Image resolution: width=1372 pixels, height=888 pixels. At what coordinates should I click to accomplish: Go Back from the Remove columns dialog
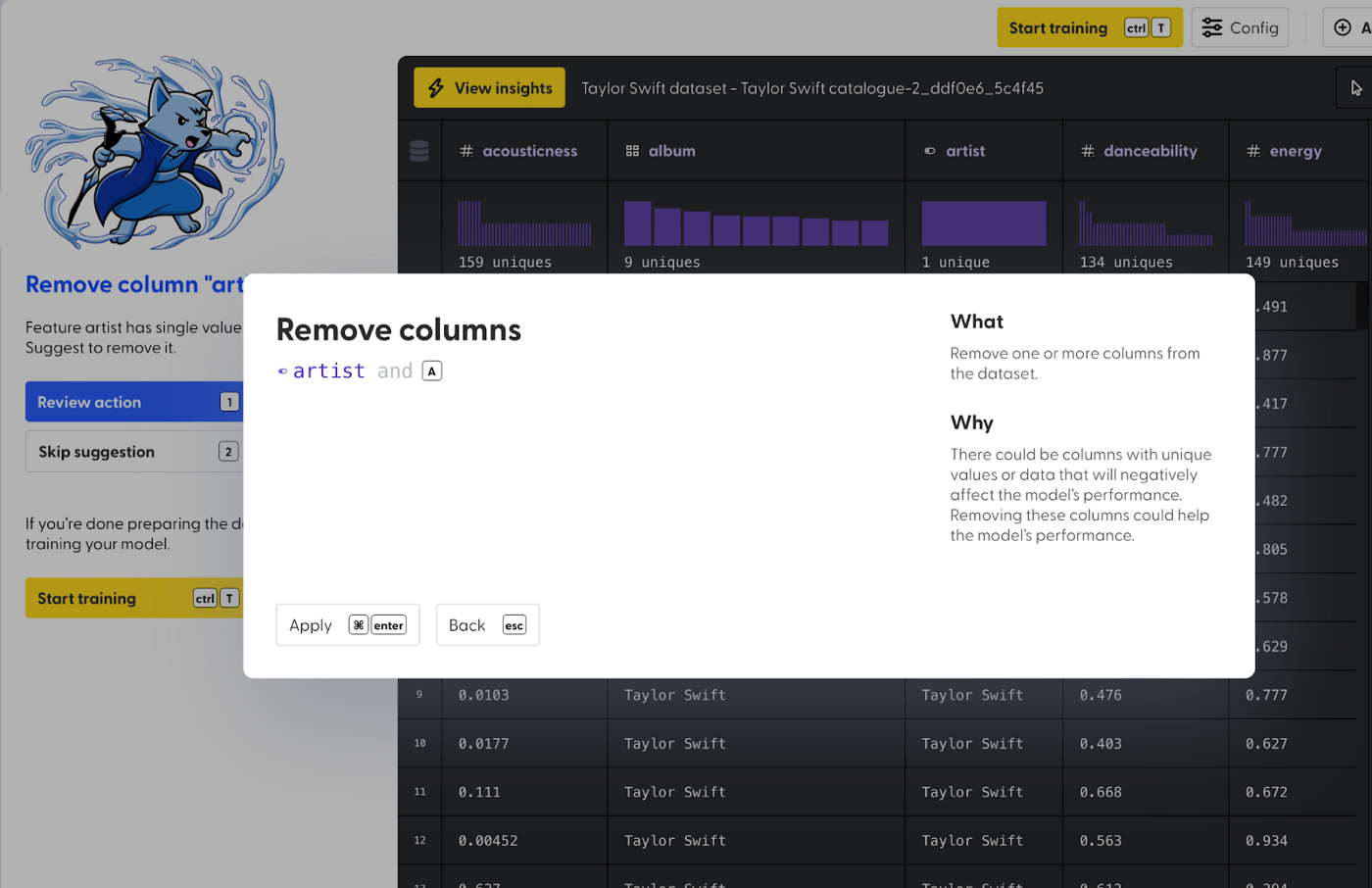pos(488,625)
